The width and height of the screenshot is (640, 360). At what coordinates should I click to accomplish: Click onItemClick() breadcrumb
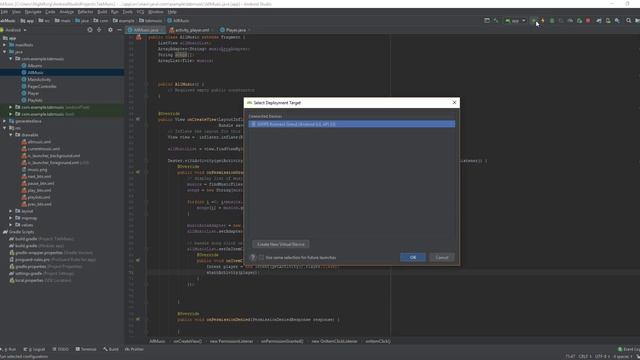[378, 341]
